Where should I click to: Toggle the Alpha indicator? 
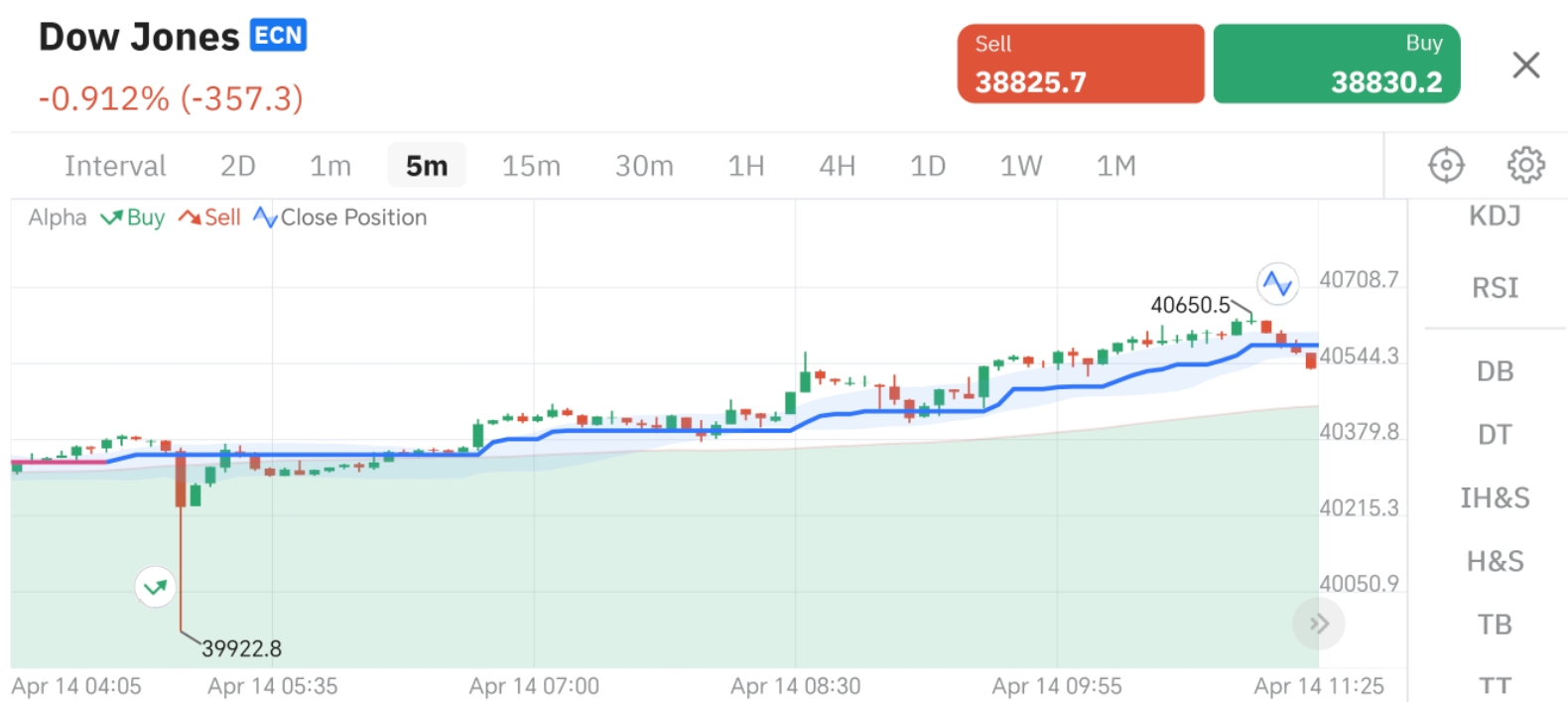coord(57,216)
